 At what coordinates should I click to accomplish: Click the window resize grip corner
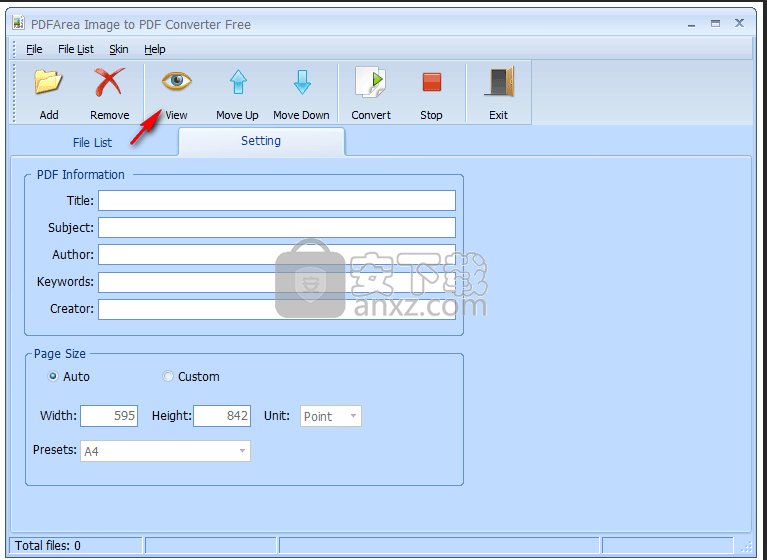747,547
